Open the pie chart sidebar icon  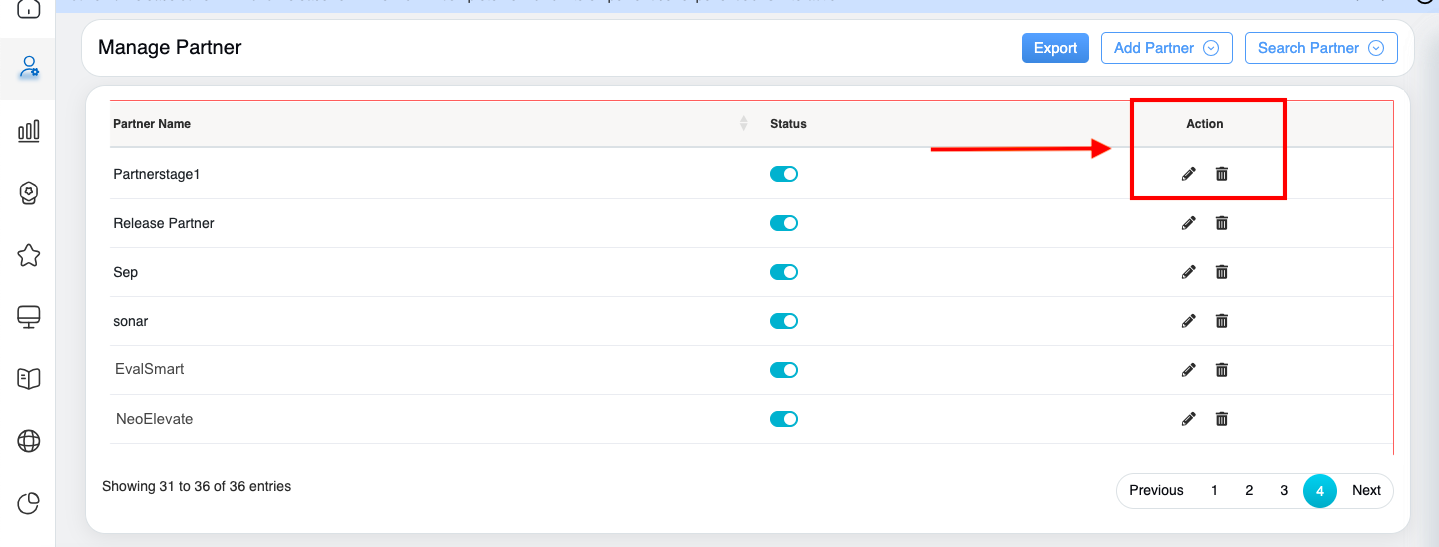(x=29, y=503)
